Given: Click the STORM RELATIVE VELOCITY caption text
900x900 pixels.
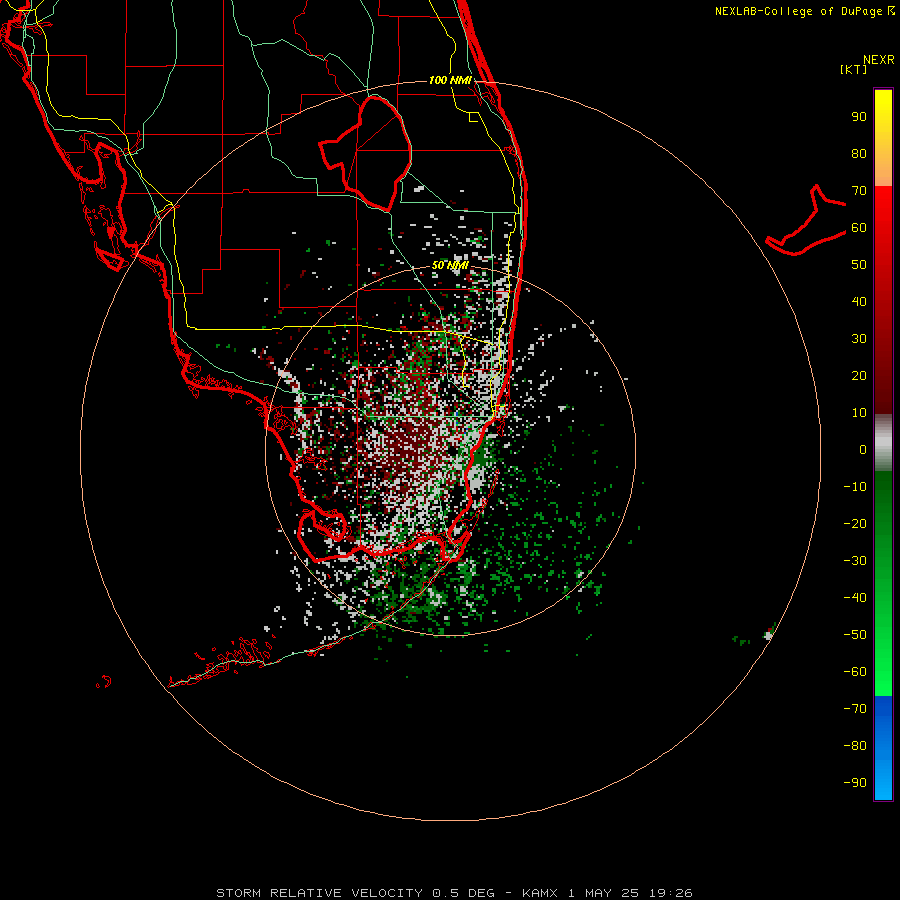Looking at the screenshot, I should click(x=319, y=893).
